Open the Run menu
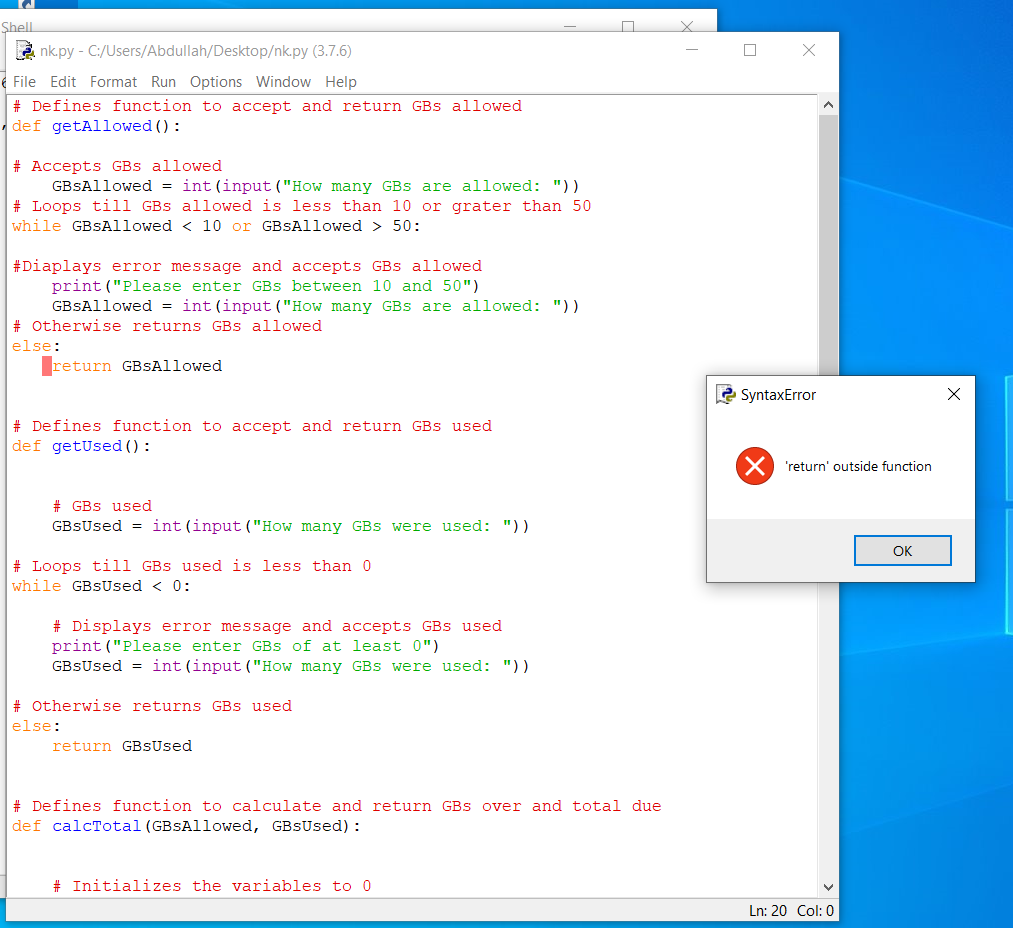The width and height of the screenshot is (1013, 928). pos(163,82)
